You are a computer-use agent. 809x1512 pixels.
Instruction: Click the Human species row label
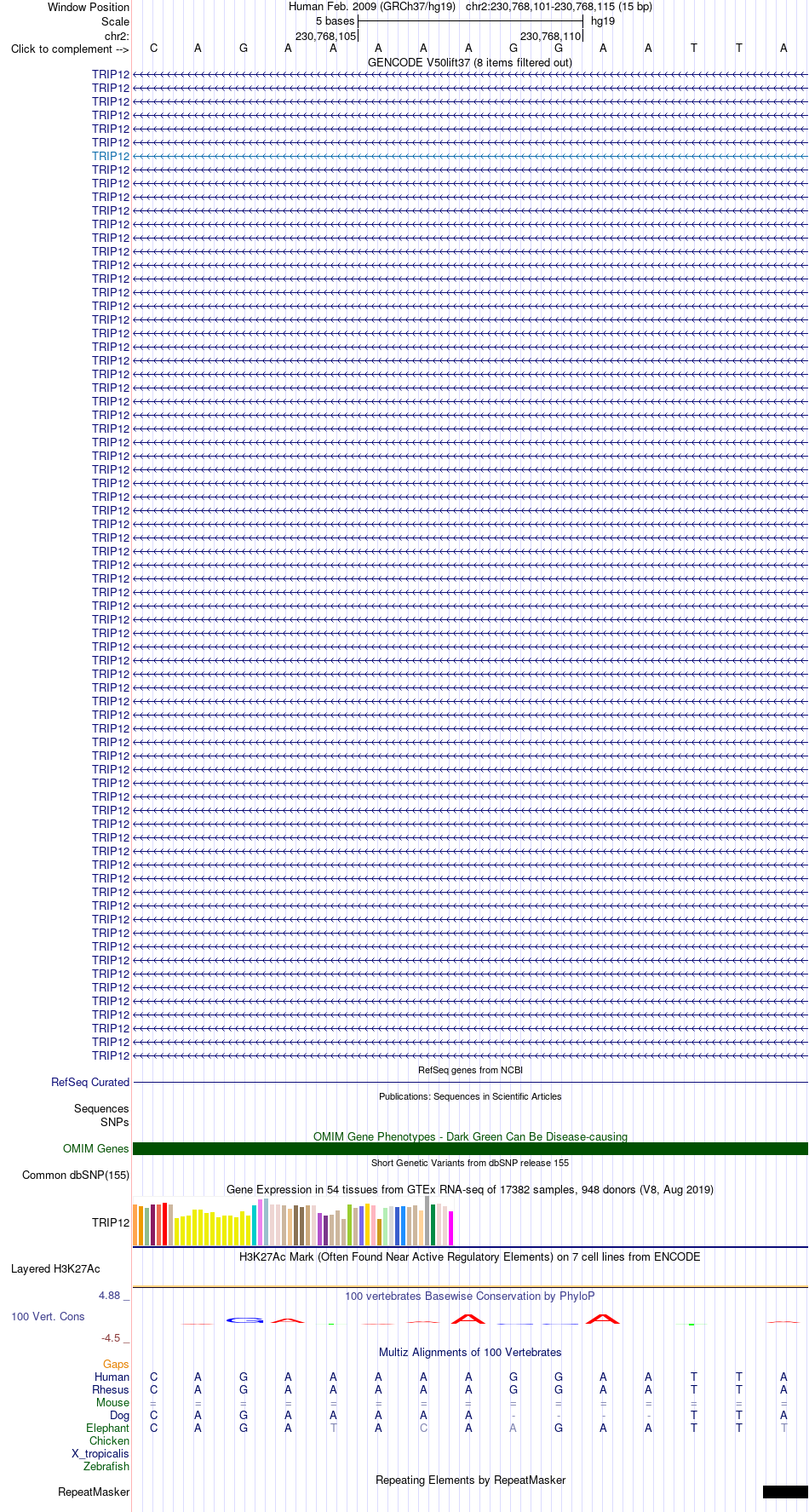point(112,1377)
